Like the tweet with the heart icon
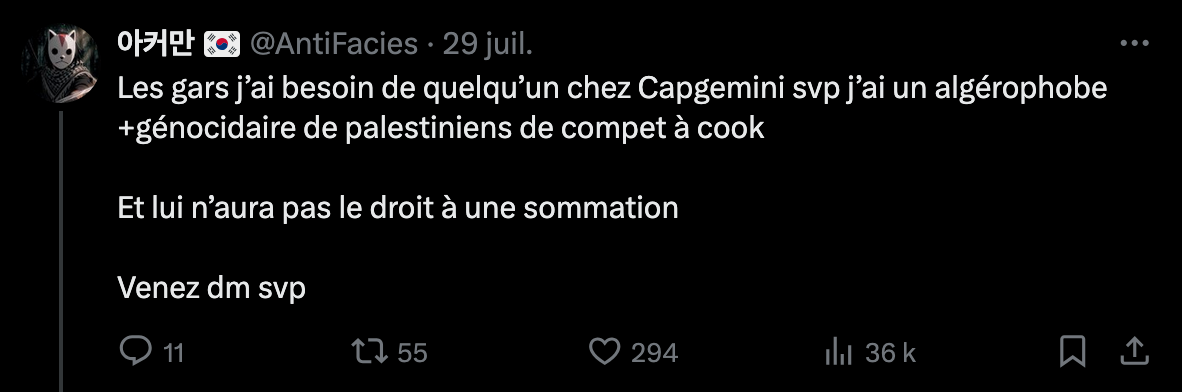 click(x=605, y=351)
